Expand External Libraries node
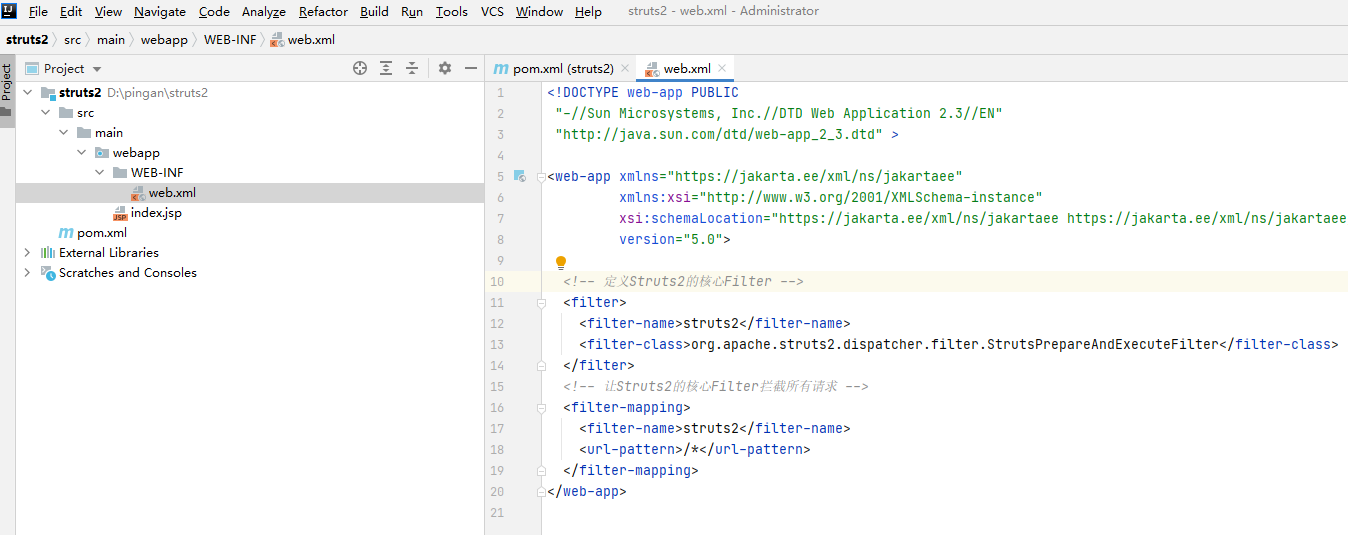 point(28,253)
